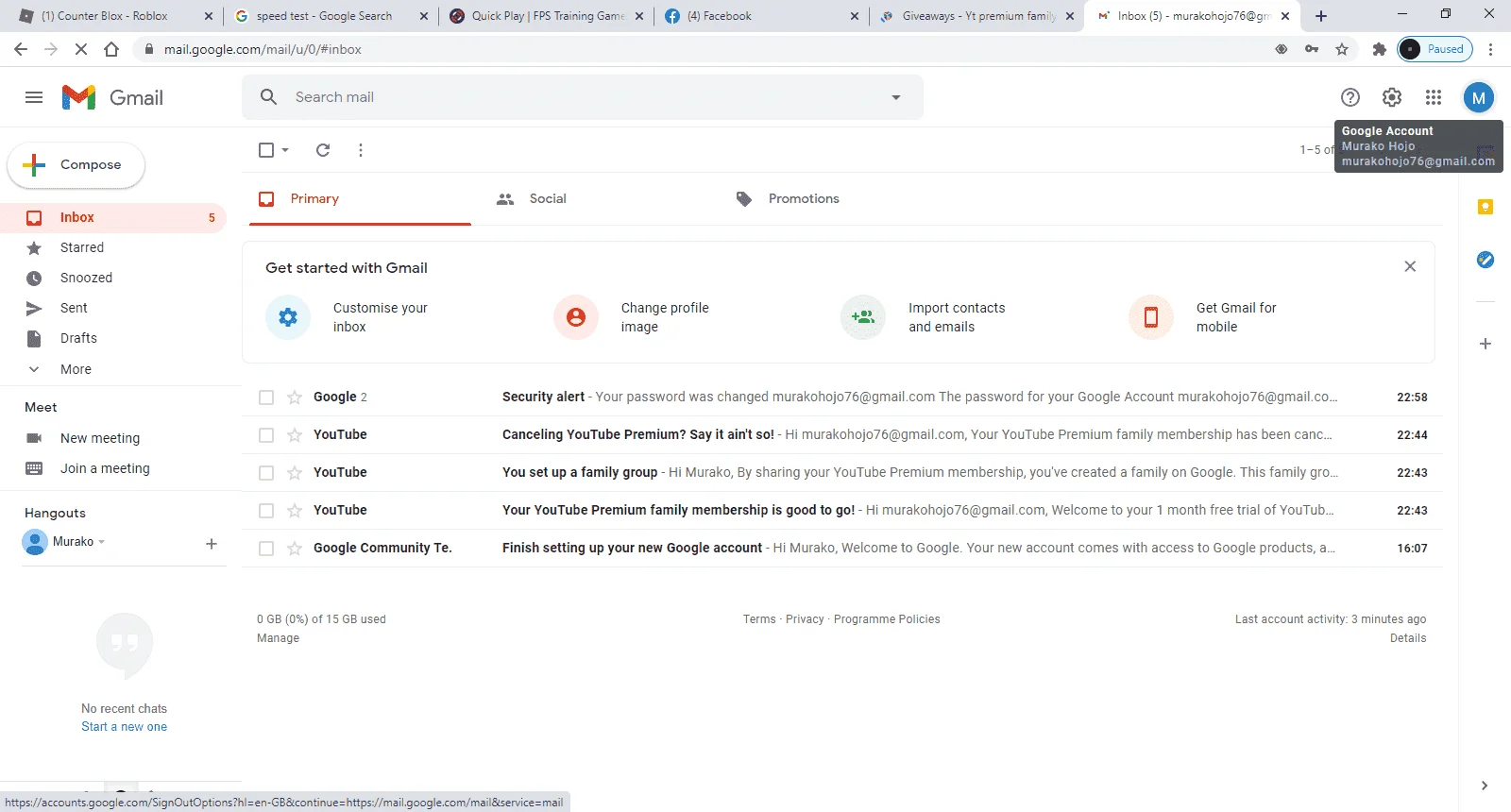Click the Compose button
The width and height of the screenshot is (1511, 812).
coord(76,164)
